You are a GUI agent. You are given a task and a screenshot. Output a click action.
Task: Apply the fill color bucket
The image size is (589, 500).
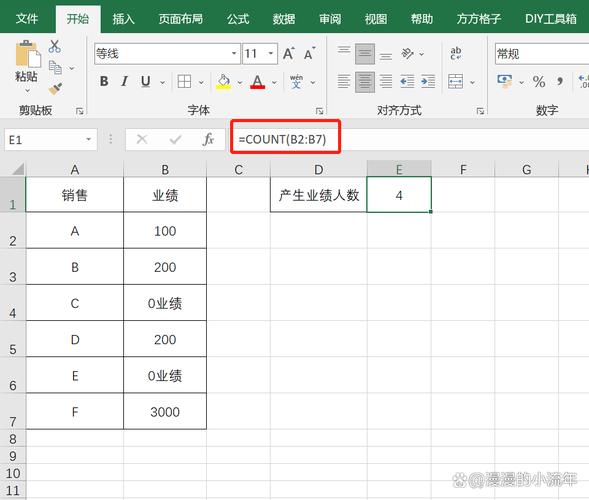(224, 82)
